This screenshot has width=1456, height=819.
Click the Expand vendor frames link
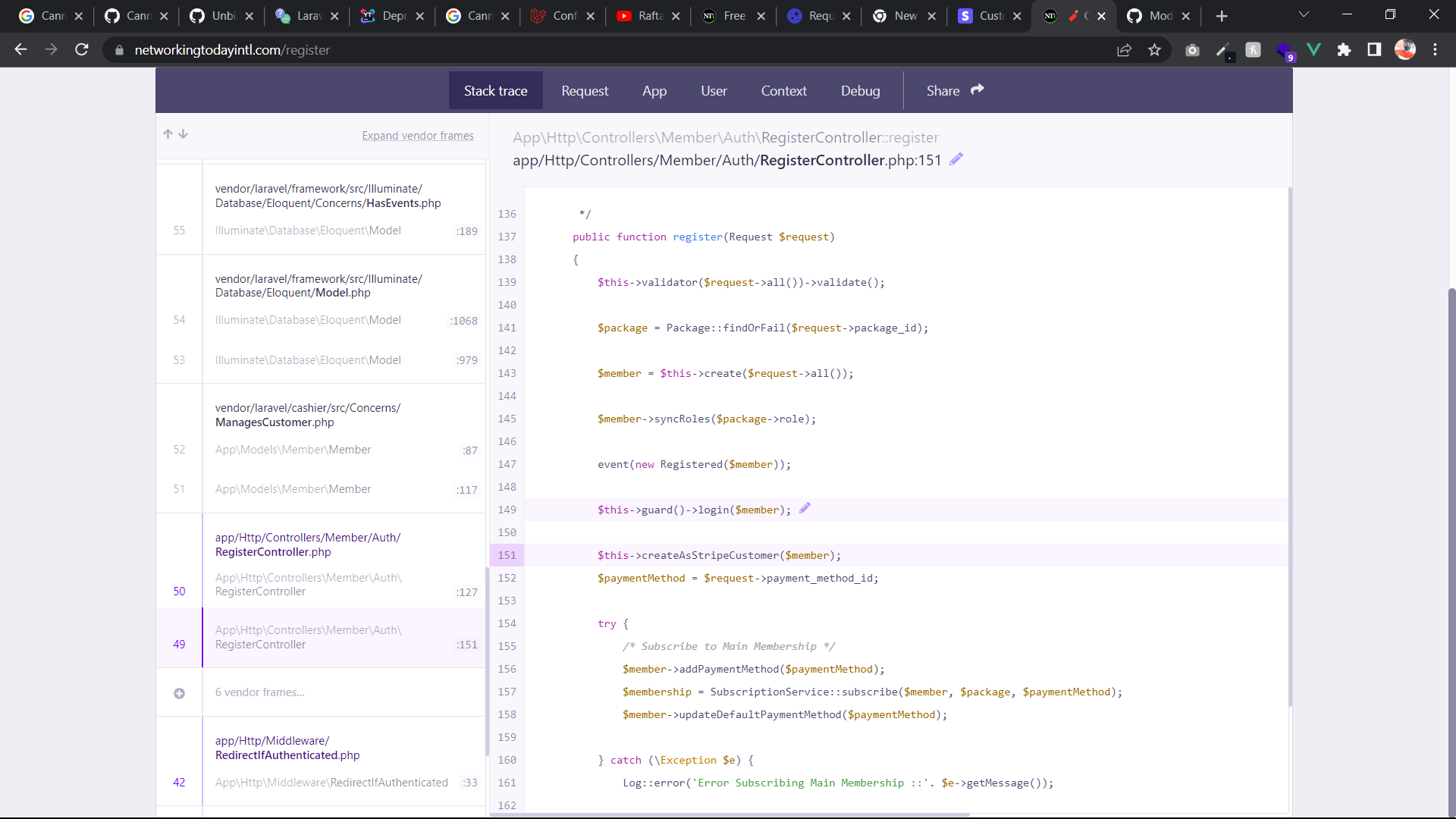418,135
